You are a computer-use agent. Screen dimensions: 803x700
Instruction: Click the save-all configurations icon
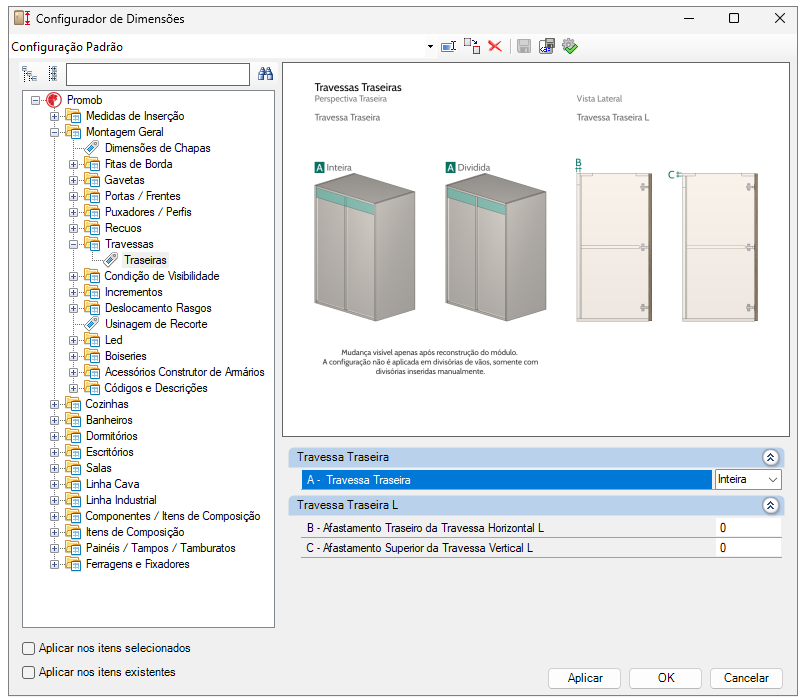546,47
